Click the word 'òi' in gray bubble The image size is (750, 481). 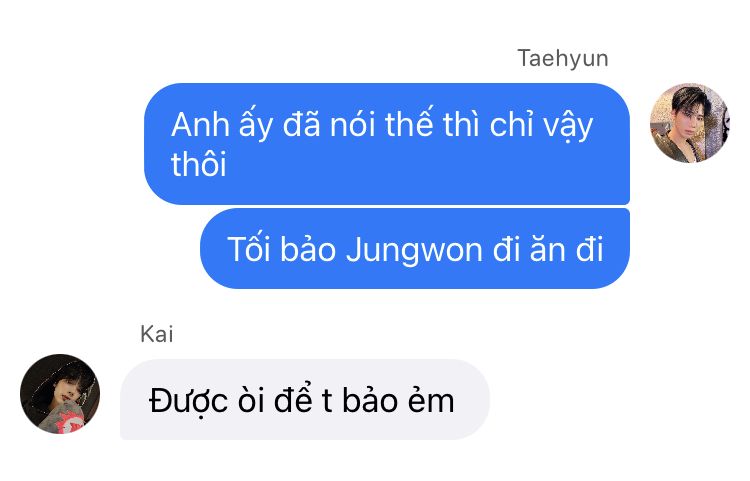(251, 400)
